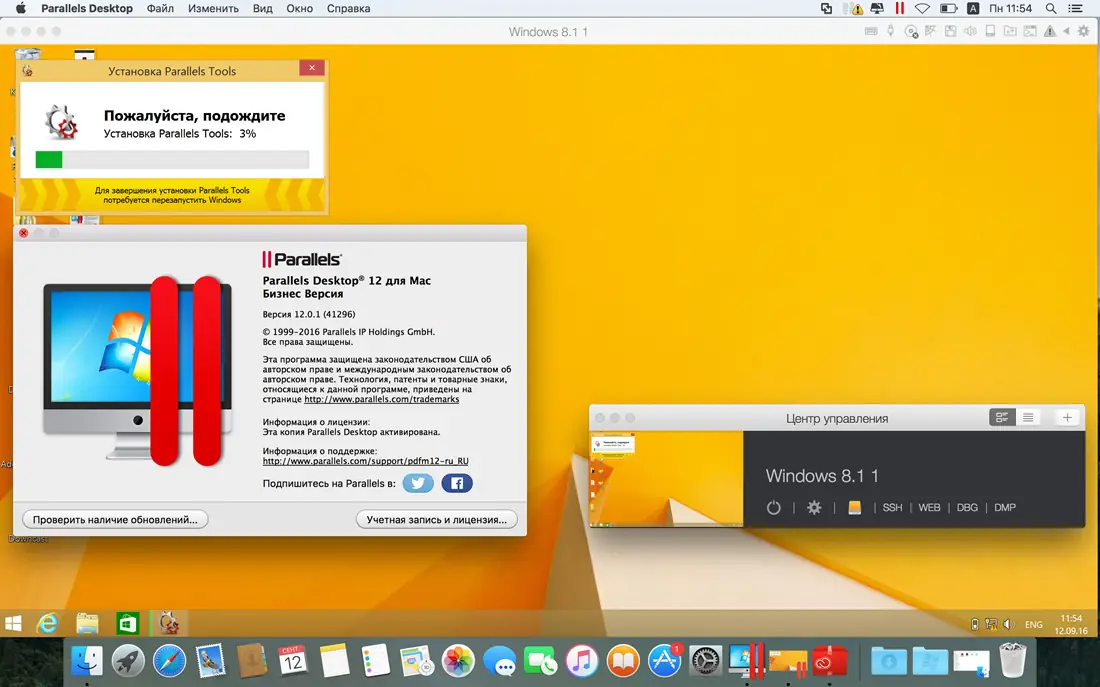
Task: Click the Facebook follow button
Action: coord(457,483)
